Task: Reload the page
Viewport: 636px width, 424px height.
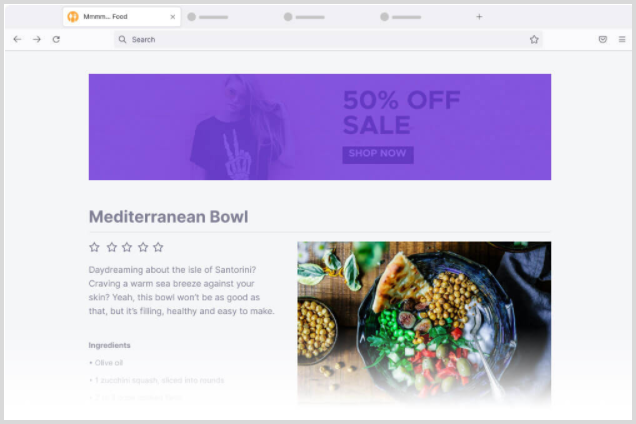Action: tap(56, 39)
